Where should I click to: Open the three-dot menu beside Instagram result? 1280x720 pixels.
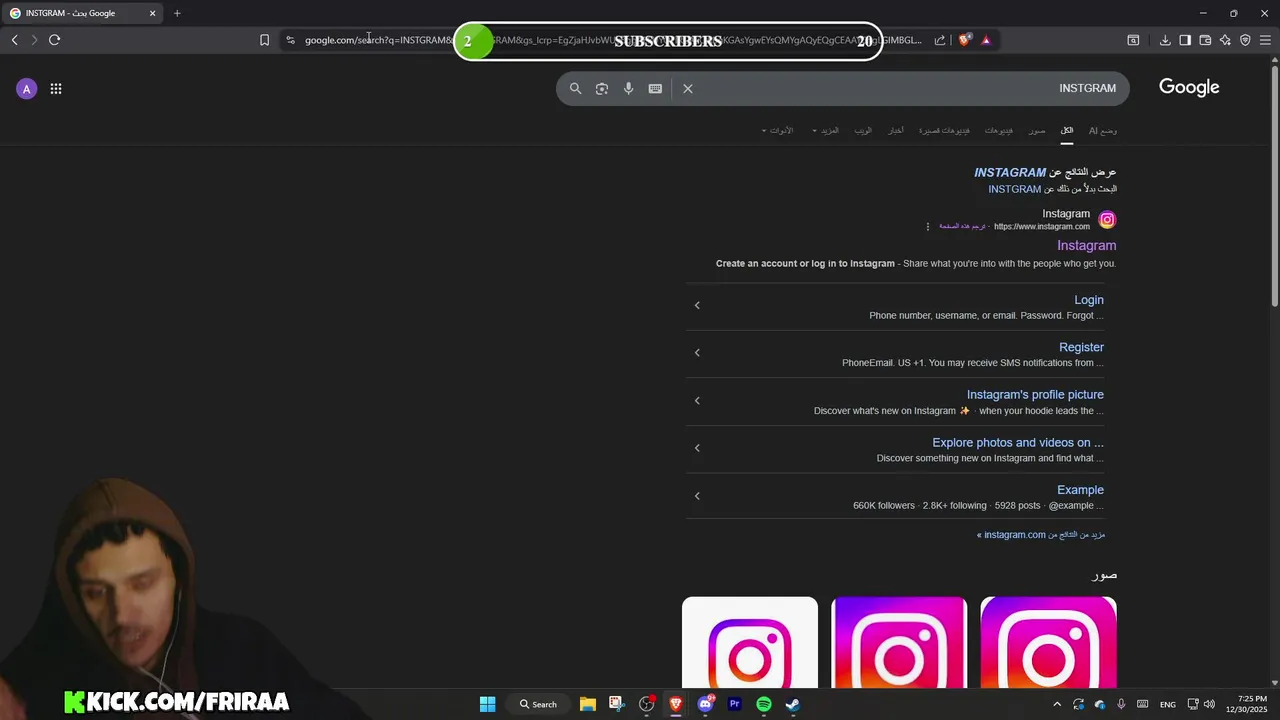[x=928, y=227]
